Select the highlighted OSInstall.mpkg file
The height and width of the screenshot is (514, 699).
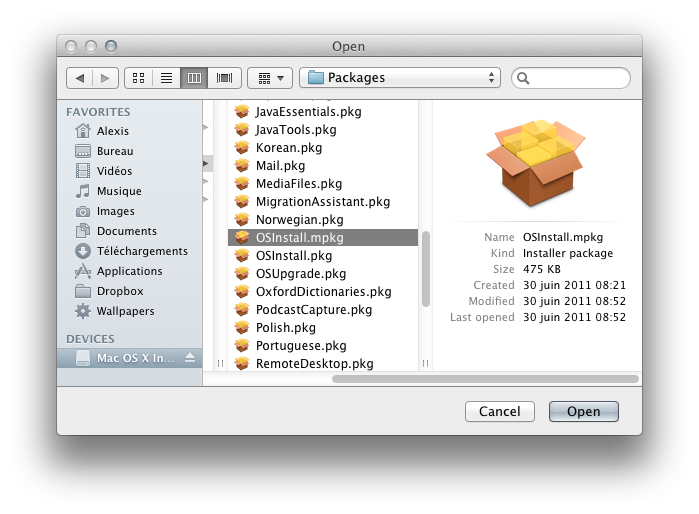[x=323, y=238]
